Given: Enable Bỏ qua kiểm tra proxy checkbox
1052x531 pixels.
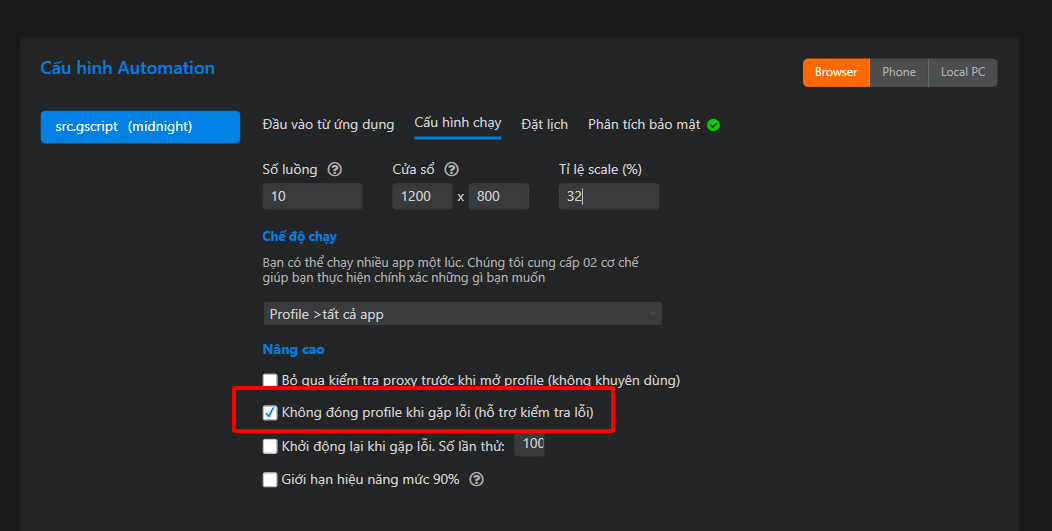Looking at the screenshot, I should [x=270, y=380].
